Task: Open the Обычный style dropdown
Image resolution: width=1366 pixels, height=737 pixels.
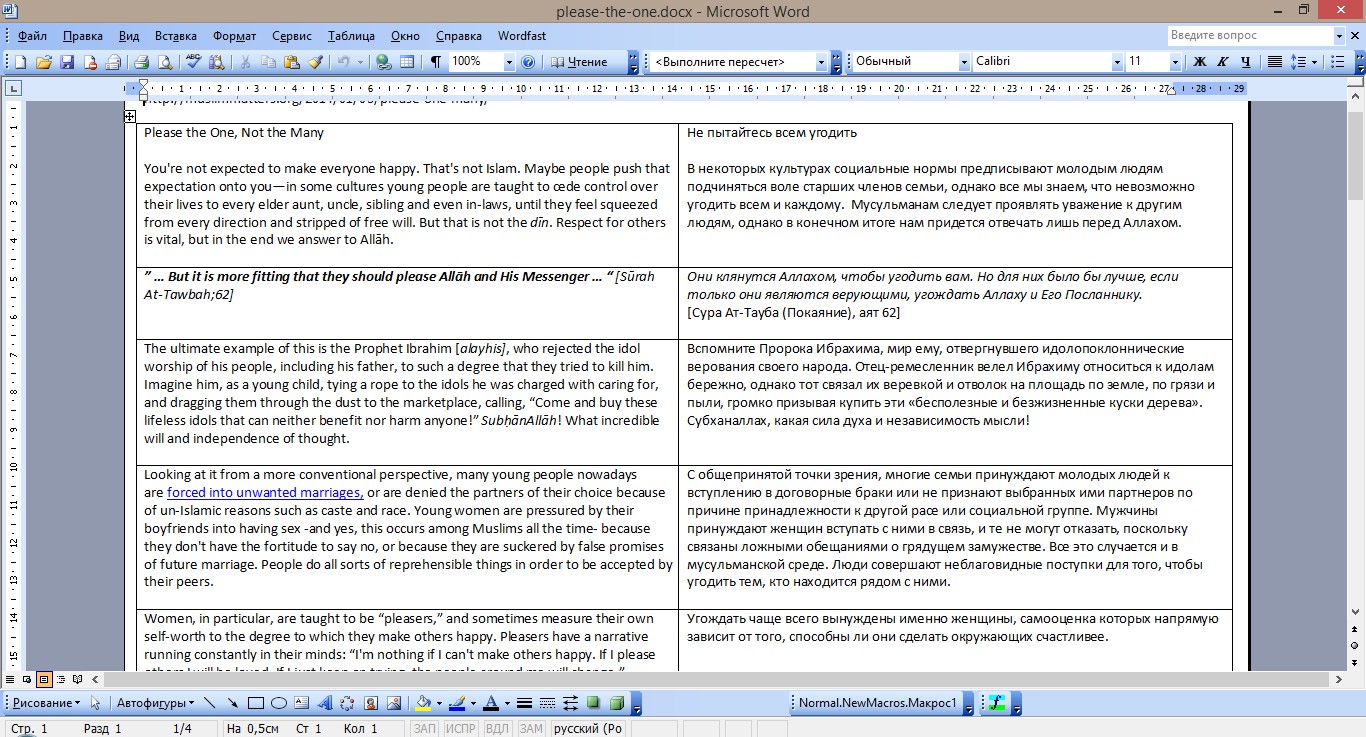Action: click(x=964, y=62)
